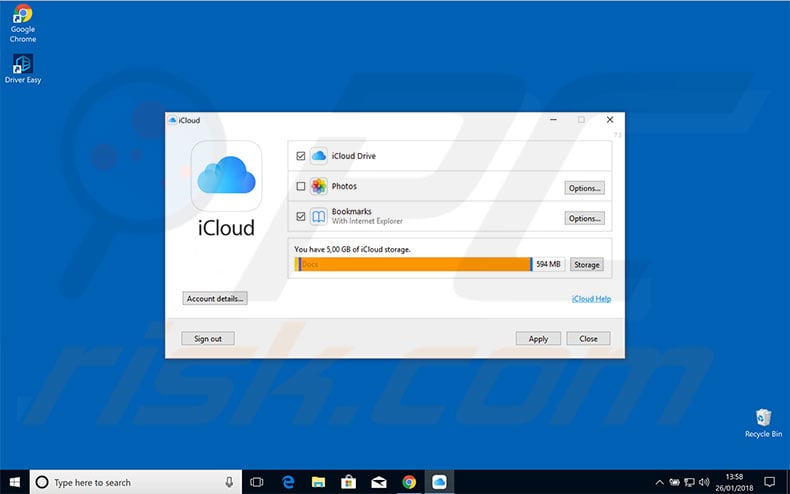
Task: Open Mail app from taskbar
Action: (378, 482)
